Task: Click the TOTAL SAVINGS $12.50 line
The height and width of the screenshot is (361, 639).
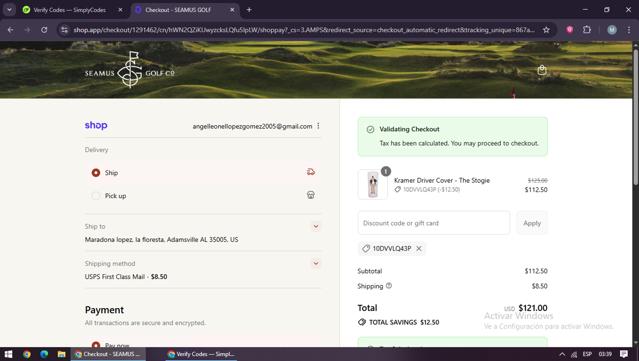Action: pos(399,322)
